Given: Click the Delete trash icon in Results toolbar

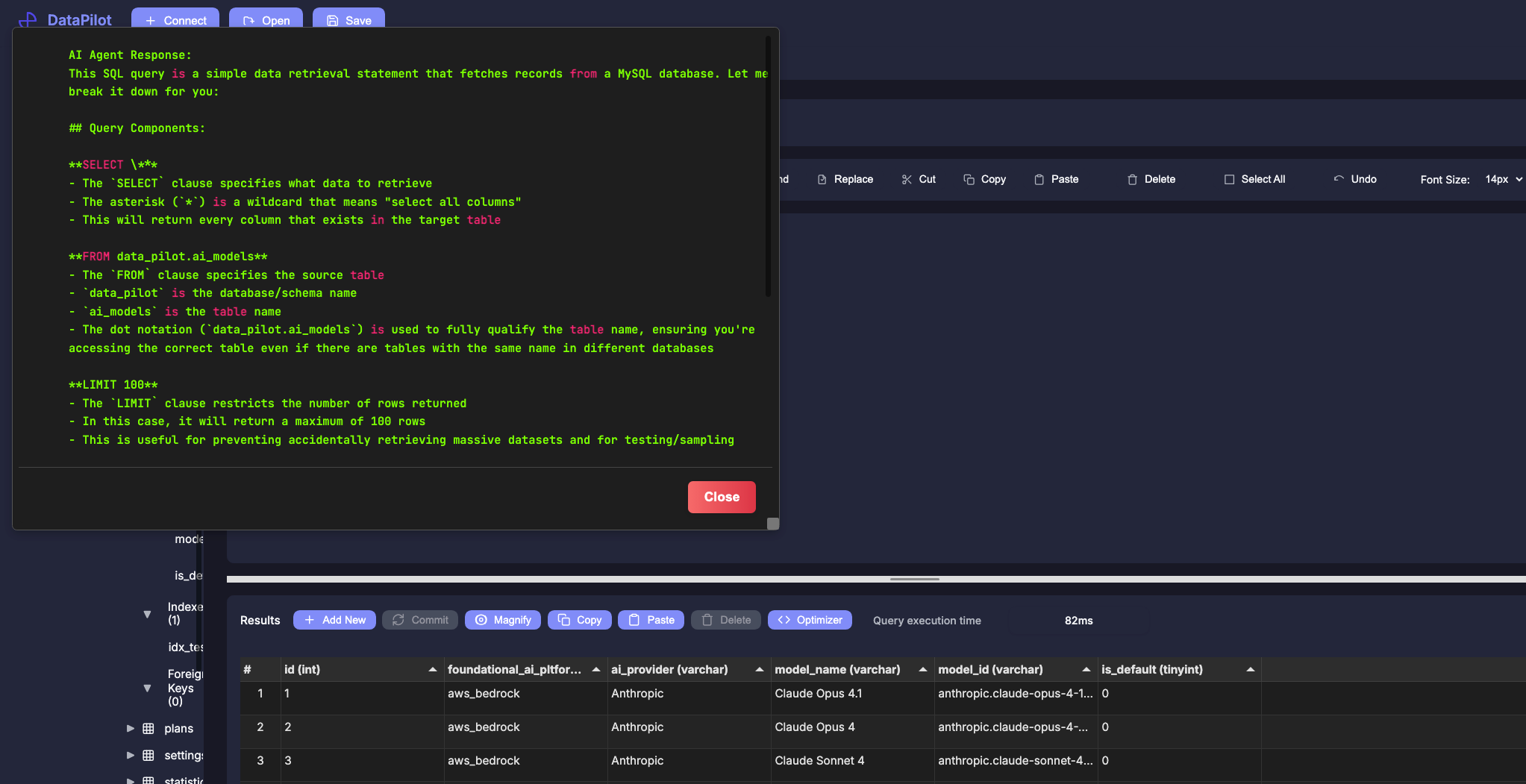Looking at the screenshot, I should pos(707,620).
